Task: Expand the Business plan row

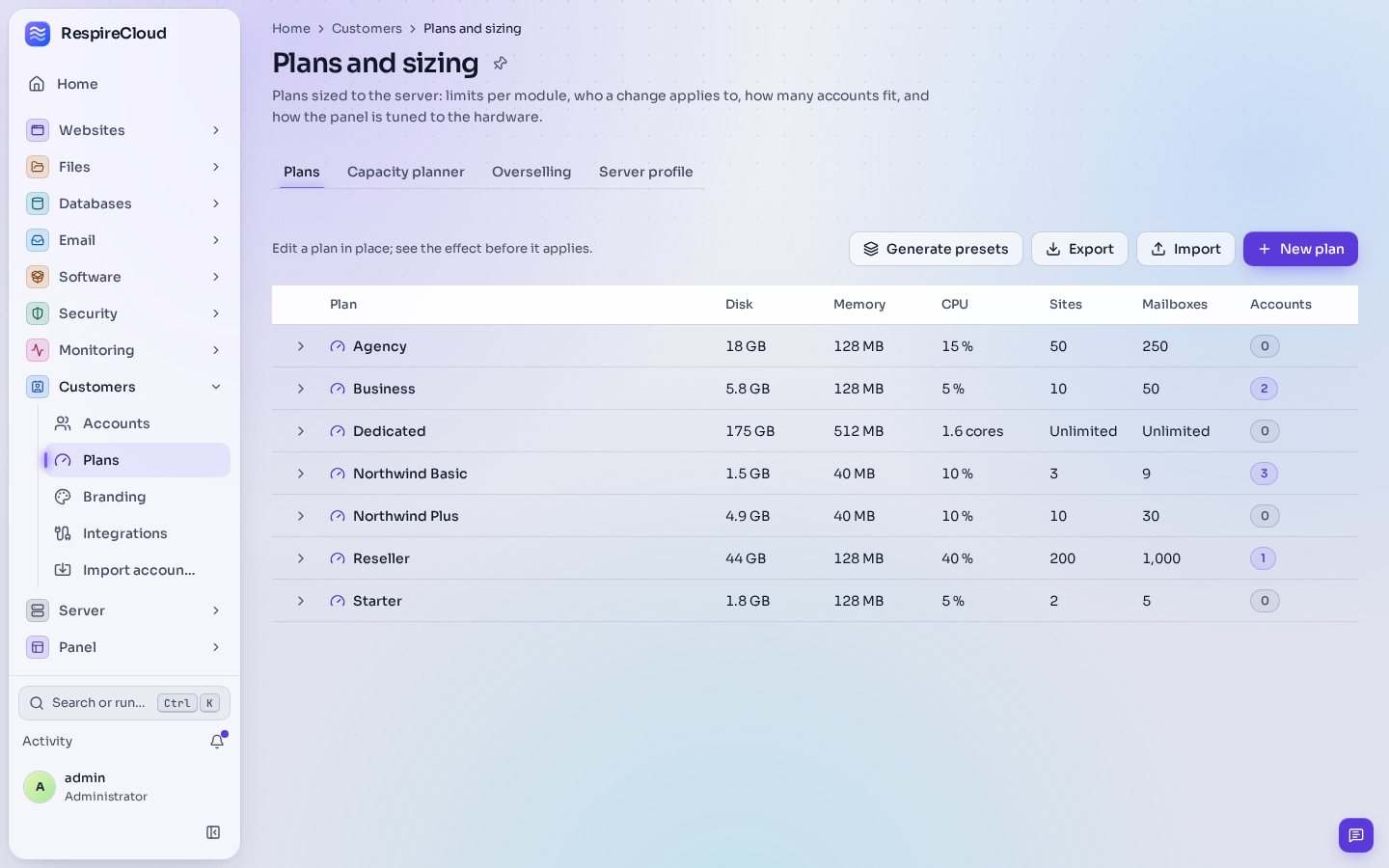Action: pos(301,389)
